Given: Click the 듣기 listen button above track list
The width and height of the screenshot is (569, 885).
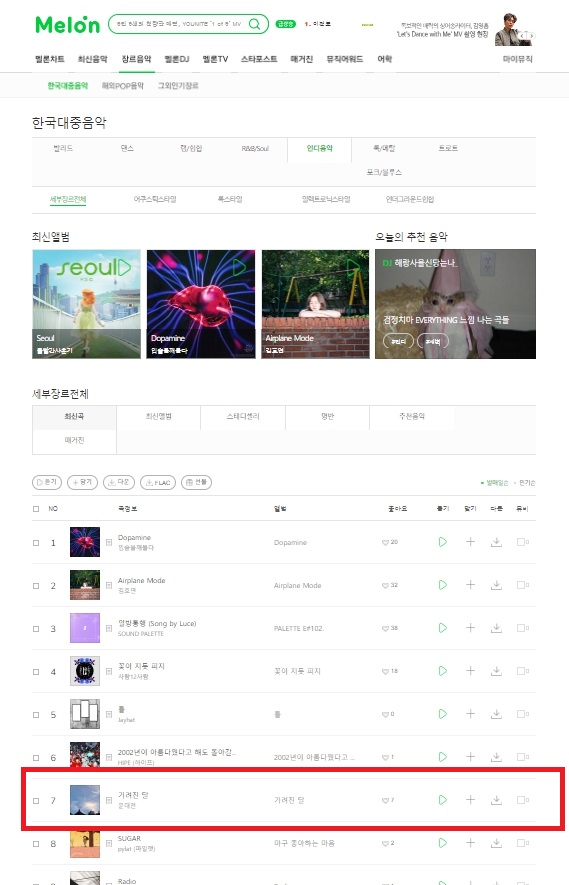Looking at the screenshot, I should pyautogui.click(x=47, y=482).
